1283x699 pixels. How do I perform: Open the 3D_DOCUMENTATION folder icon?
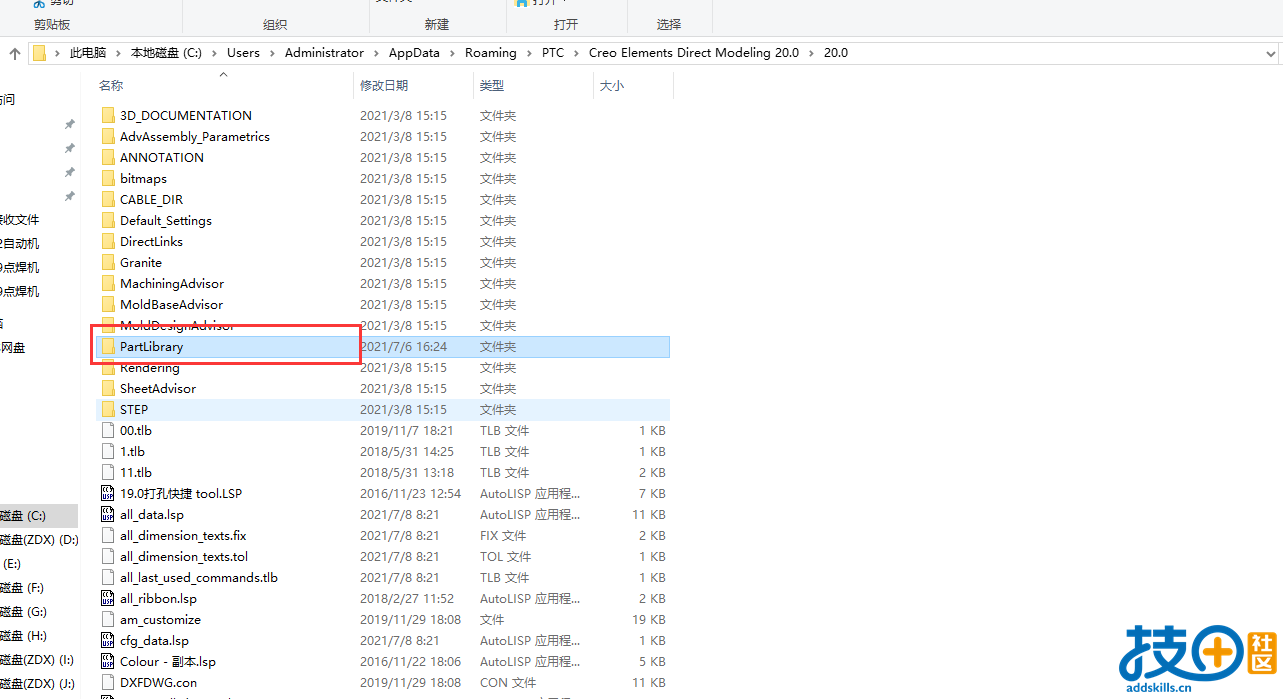coord(109,115)
